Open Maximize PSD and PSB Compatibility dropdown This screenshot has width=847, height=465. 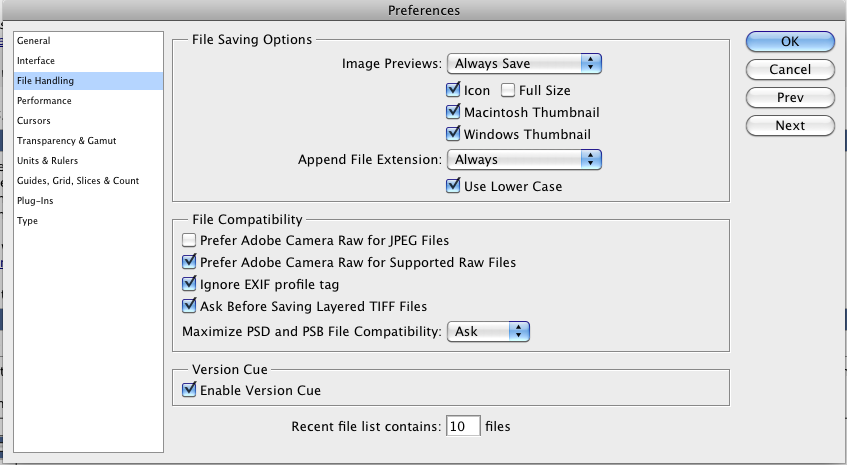tap(488, 332)
